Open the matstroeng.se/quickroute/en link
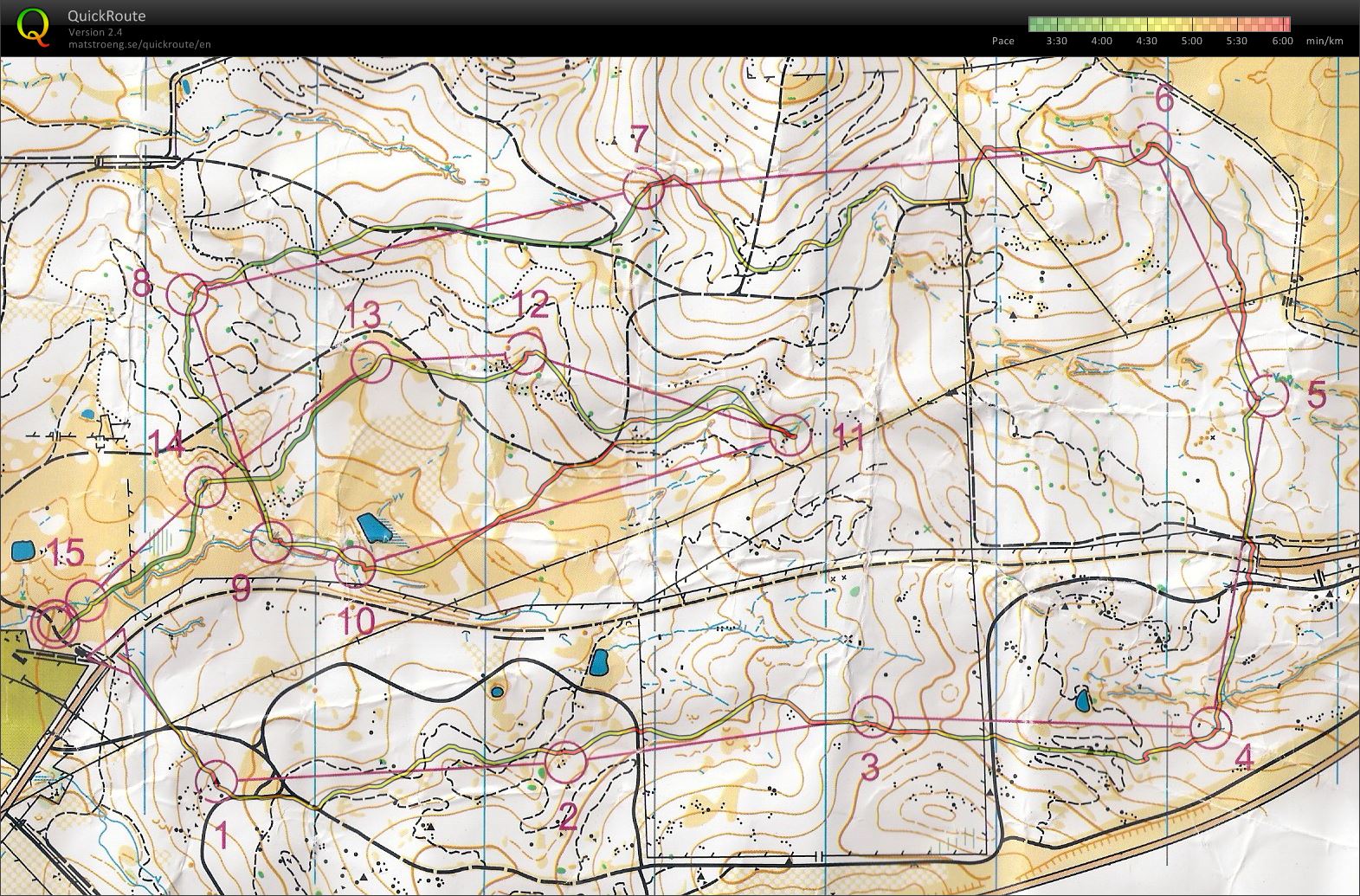This screenshot has width=1360, height=896. 139,44
